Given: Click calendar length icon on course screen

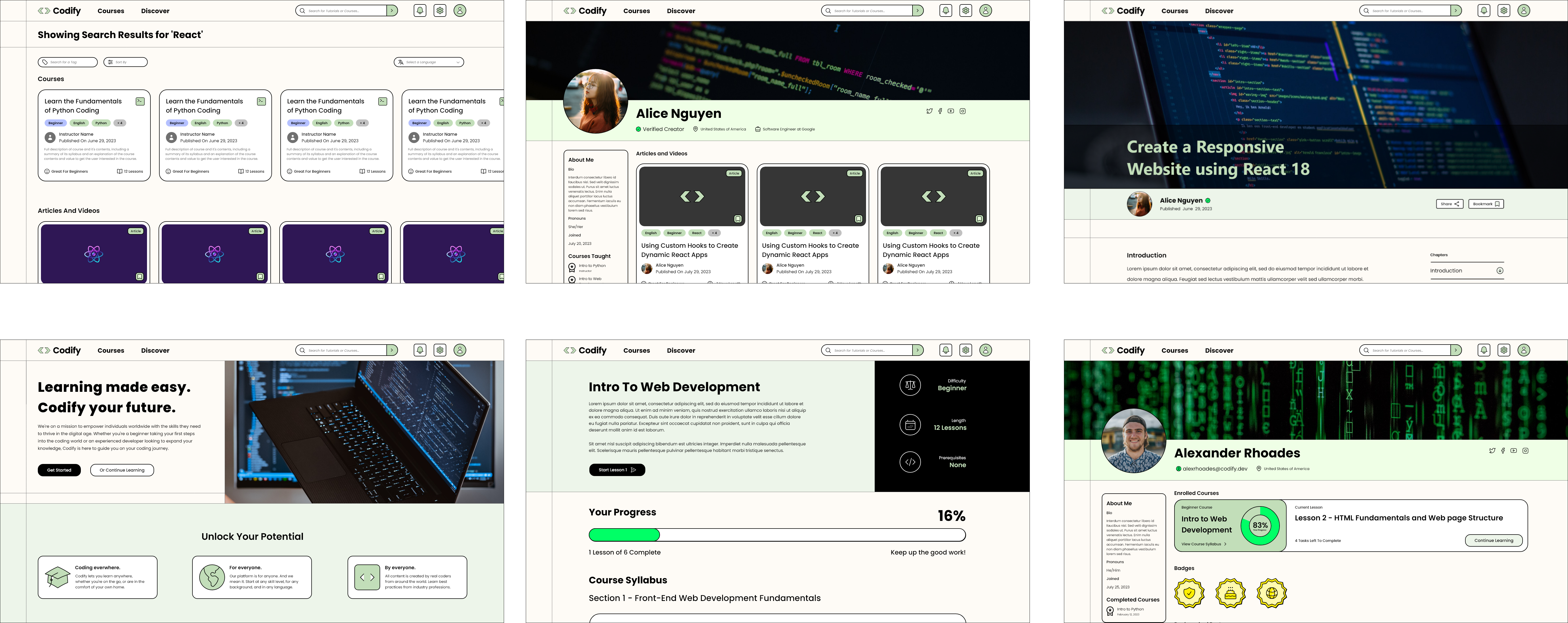Looking at the screenshot, I should pyautogui.click(x=910, y=424).
